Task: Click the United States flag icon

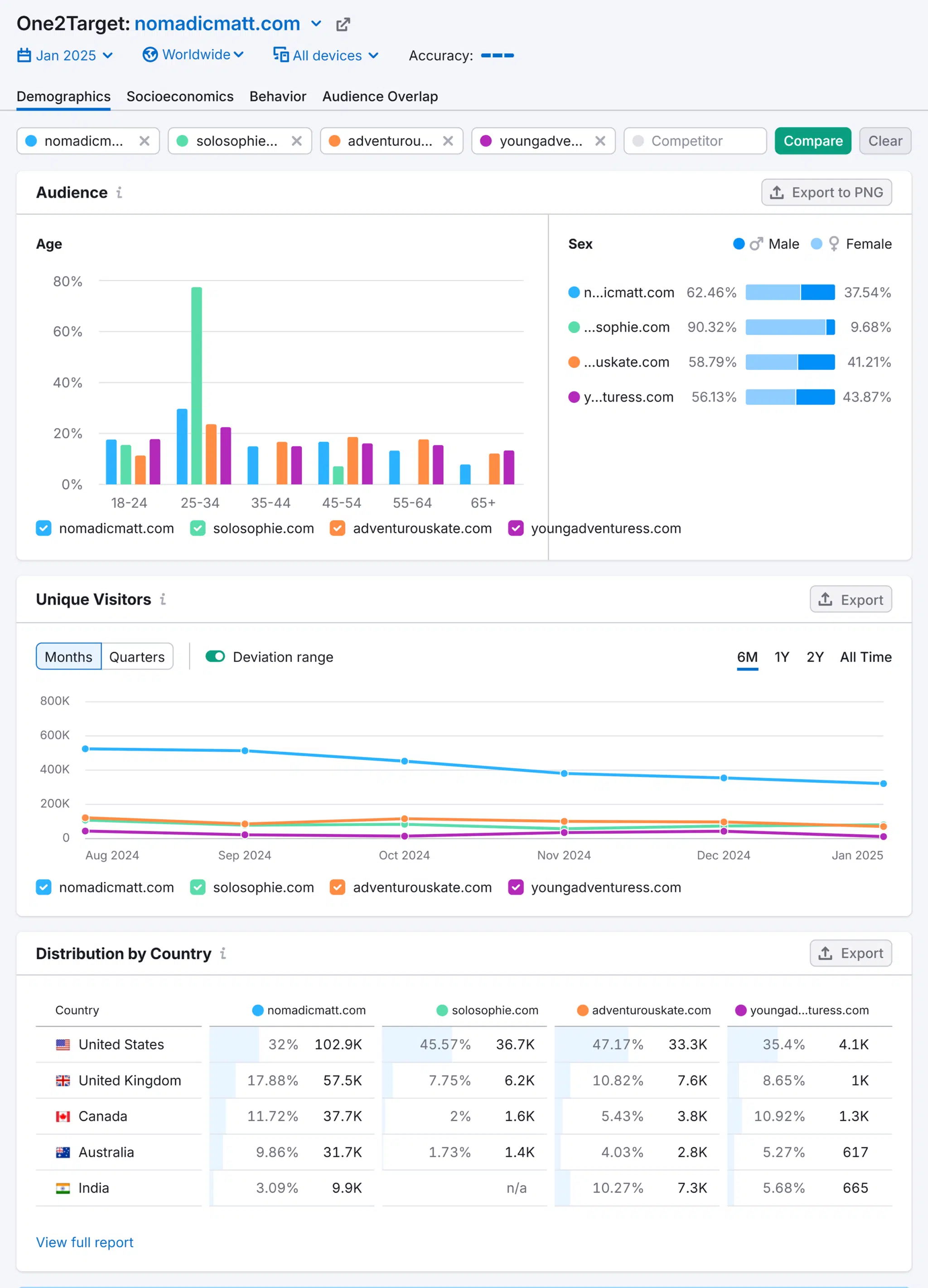Action: point(63,1045)
